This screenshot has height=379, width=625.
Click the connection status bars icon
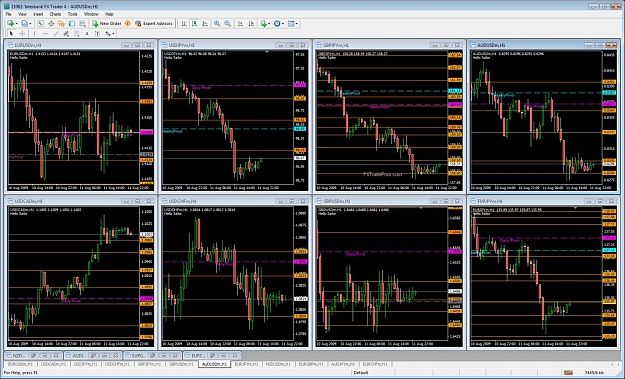pyautogui.click(x=568, y=373)
